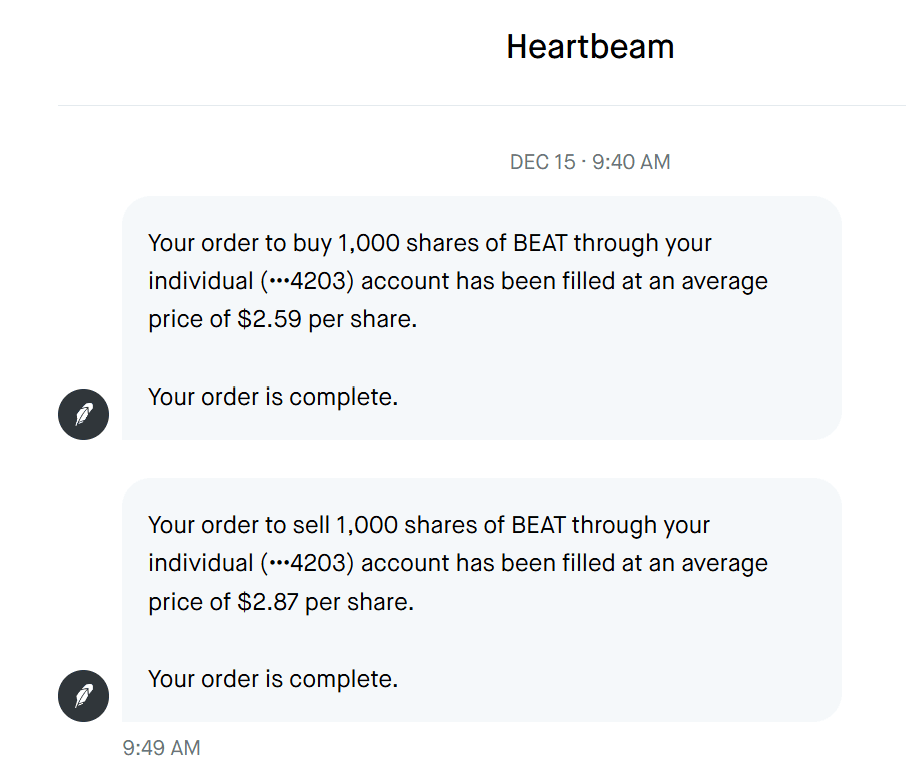The image size is (906, 772).
Task: Click account number 4203 in buy message
Action: [x=319, y=282]
